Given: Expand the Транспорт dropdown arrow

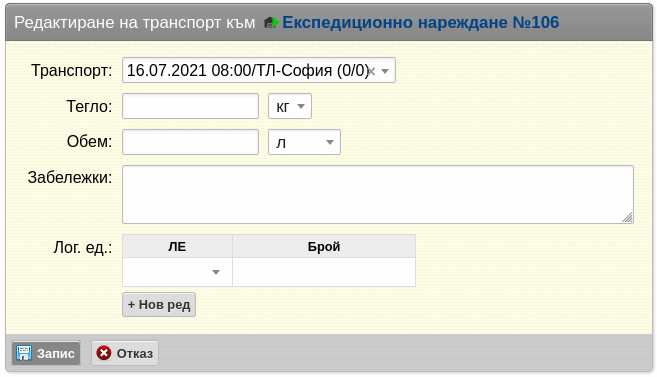Looking at the screenshot, I should [x=385, y=71].
